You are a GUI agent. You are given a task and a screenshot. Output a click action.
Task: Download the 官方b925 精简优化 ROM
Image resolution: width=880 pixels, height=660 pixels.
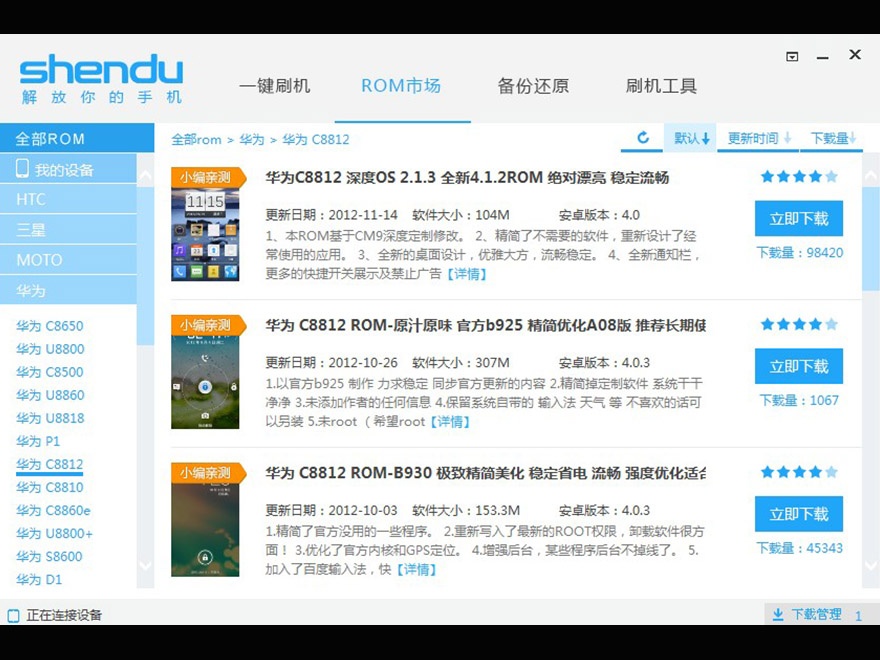[799, 366]
